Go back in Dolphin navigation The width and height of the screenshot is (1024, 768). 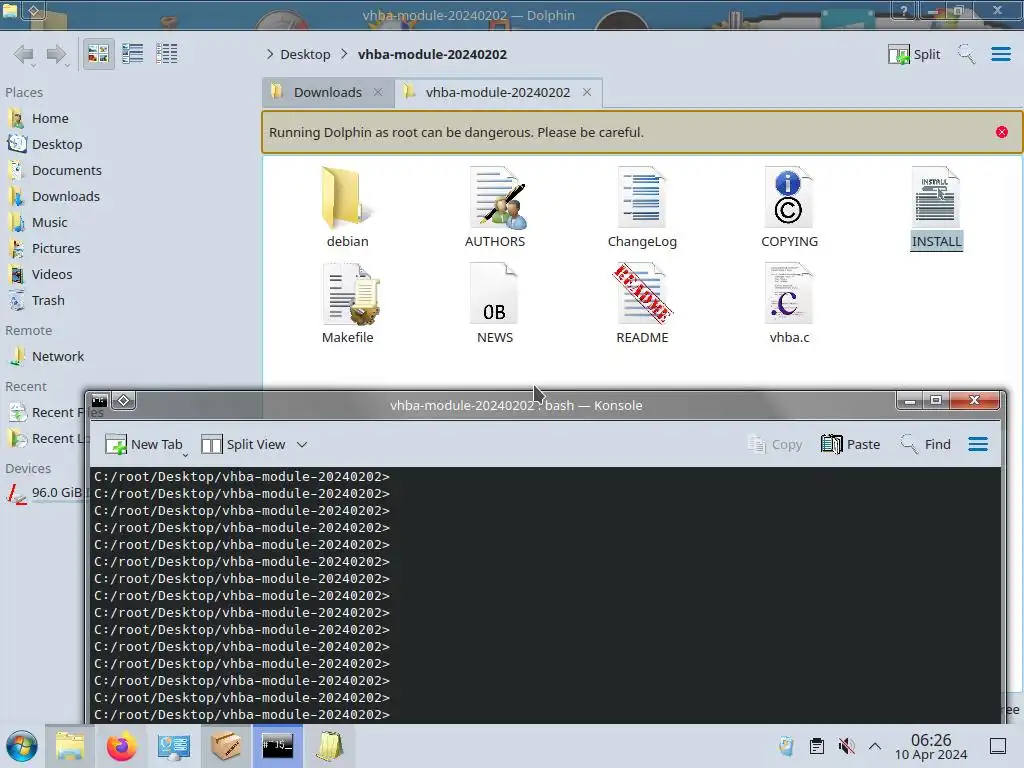[x=24, y=54]
